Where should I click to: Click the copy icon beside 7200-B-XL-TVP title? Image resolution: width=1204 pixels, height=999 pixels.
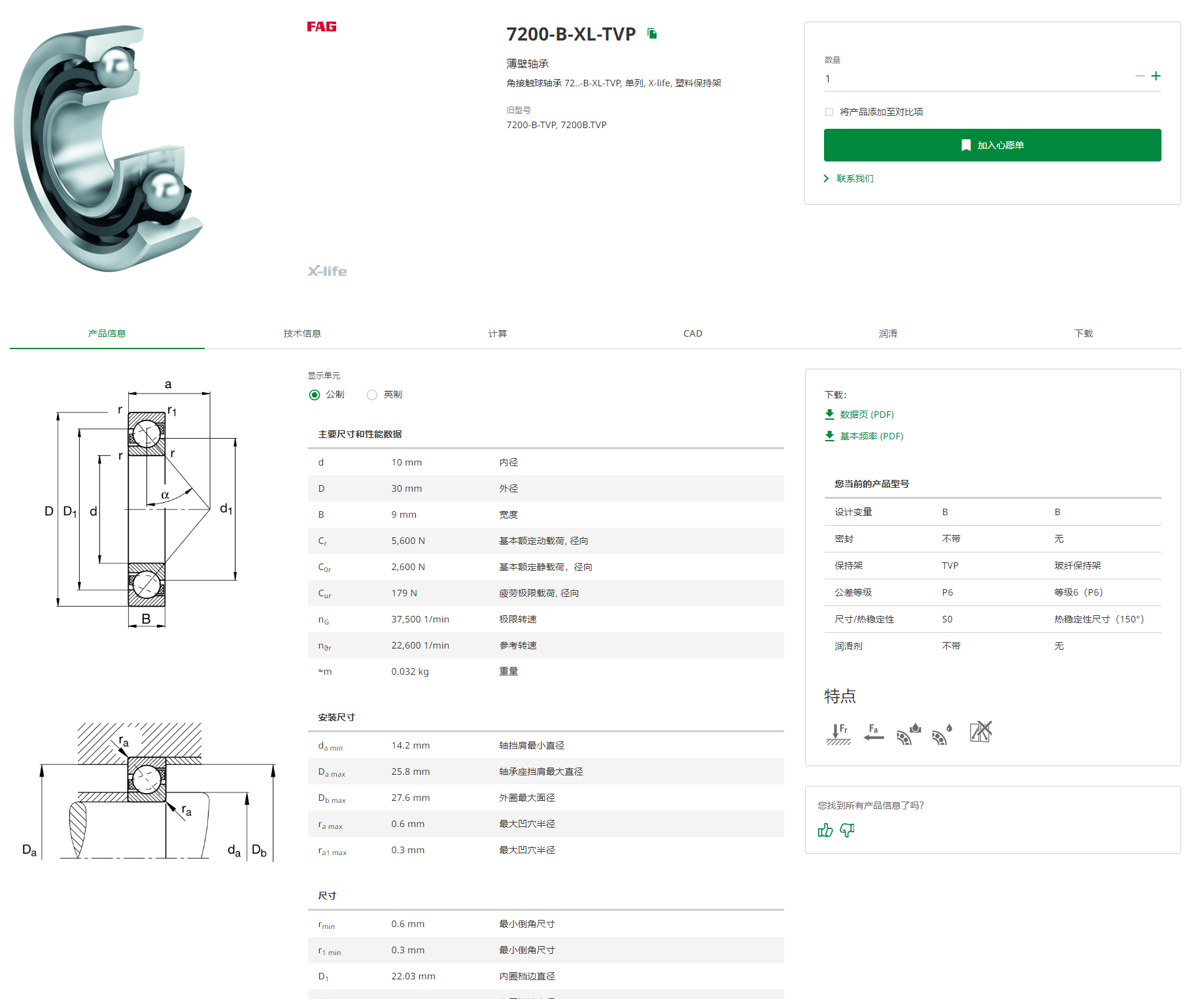tap(652, 33)
